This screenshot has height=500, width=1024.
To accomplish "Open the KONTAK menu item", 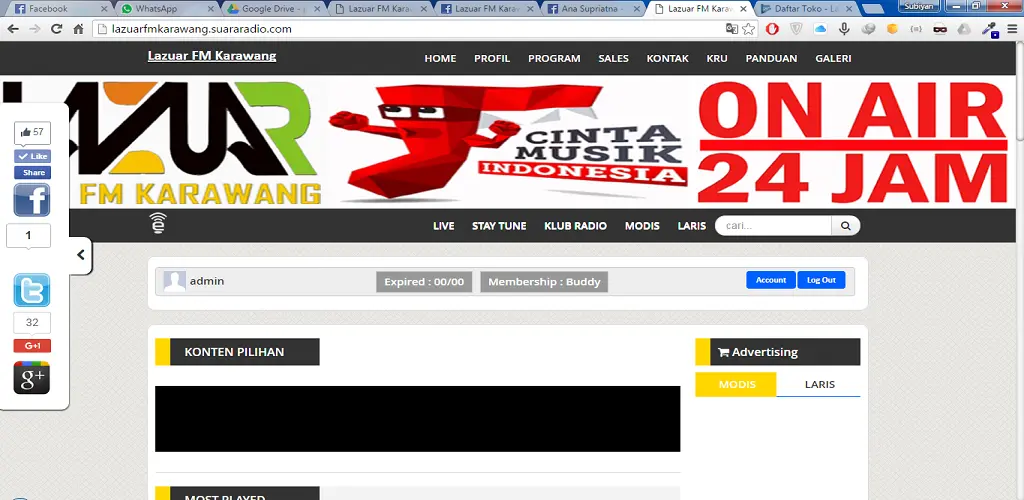I will pyautogui.click(x=667, y=58).
